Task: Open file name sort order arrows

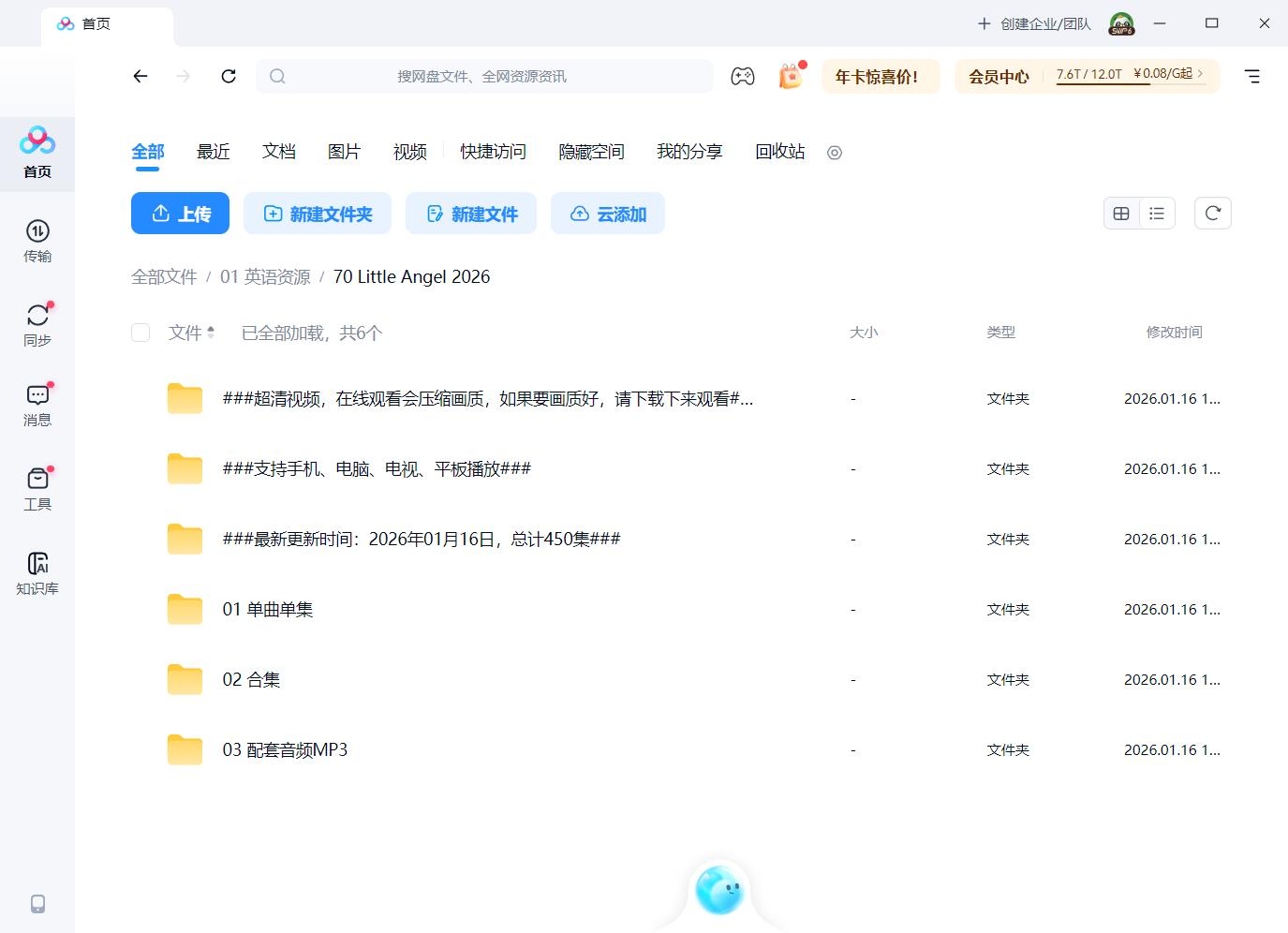Action: (212, 331)
